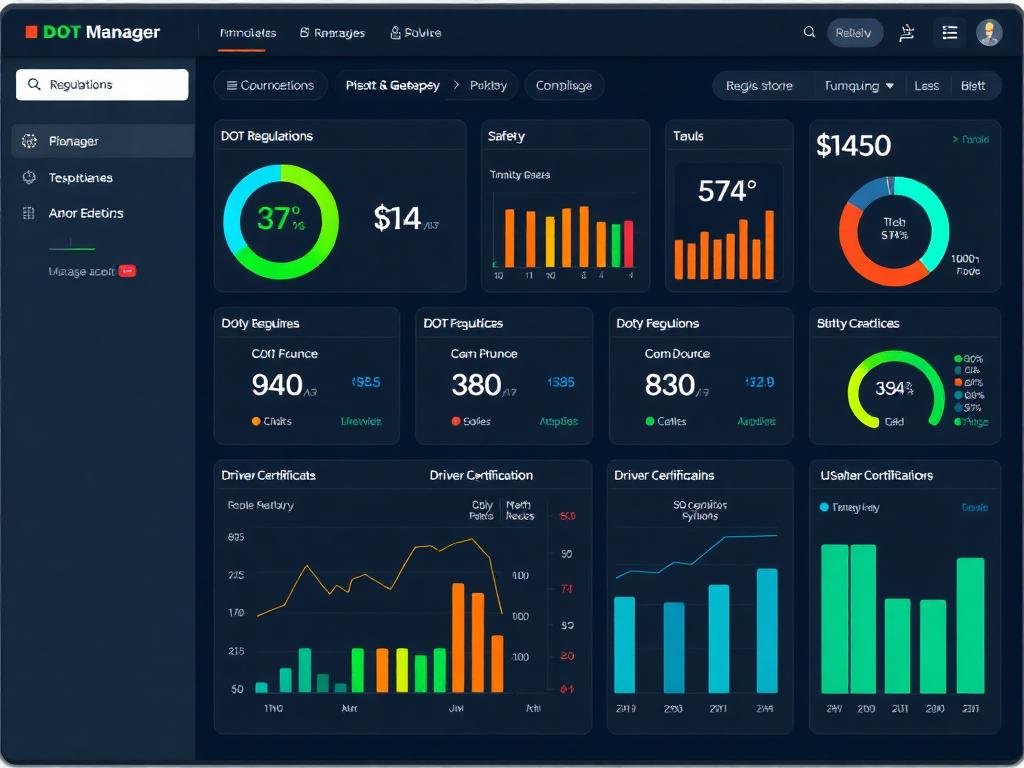This screenshot has width=1024, height=768.
Task: Click the magnifier icon in the top bar
Action: [x=809, y=32]
